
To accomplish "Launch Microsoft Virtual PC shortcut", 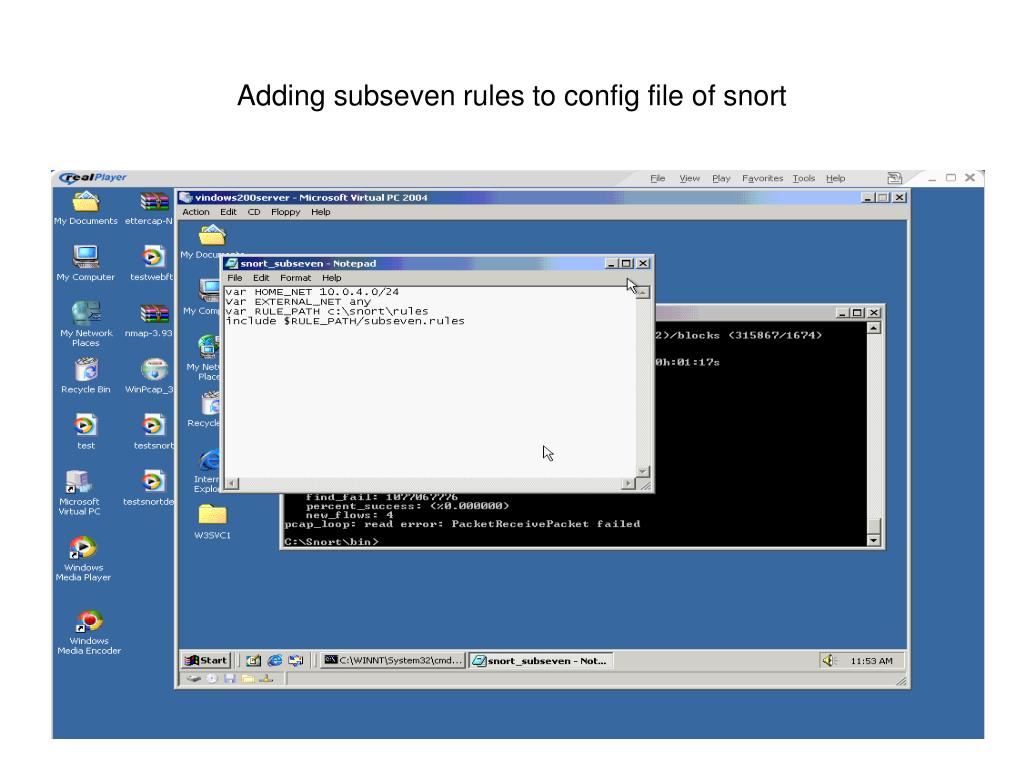I will pyautogui.click(x=78, y=482).
